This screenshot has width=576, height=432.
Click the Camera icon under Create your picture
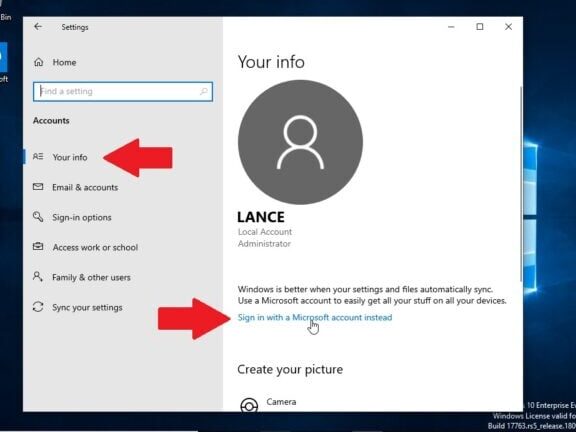(x=249, y=405)
